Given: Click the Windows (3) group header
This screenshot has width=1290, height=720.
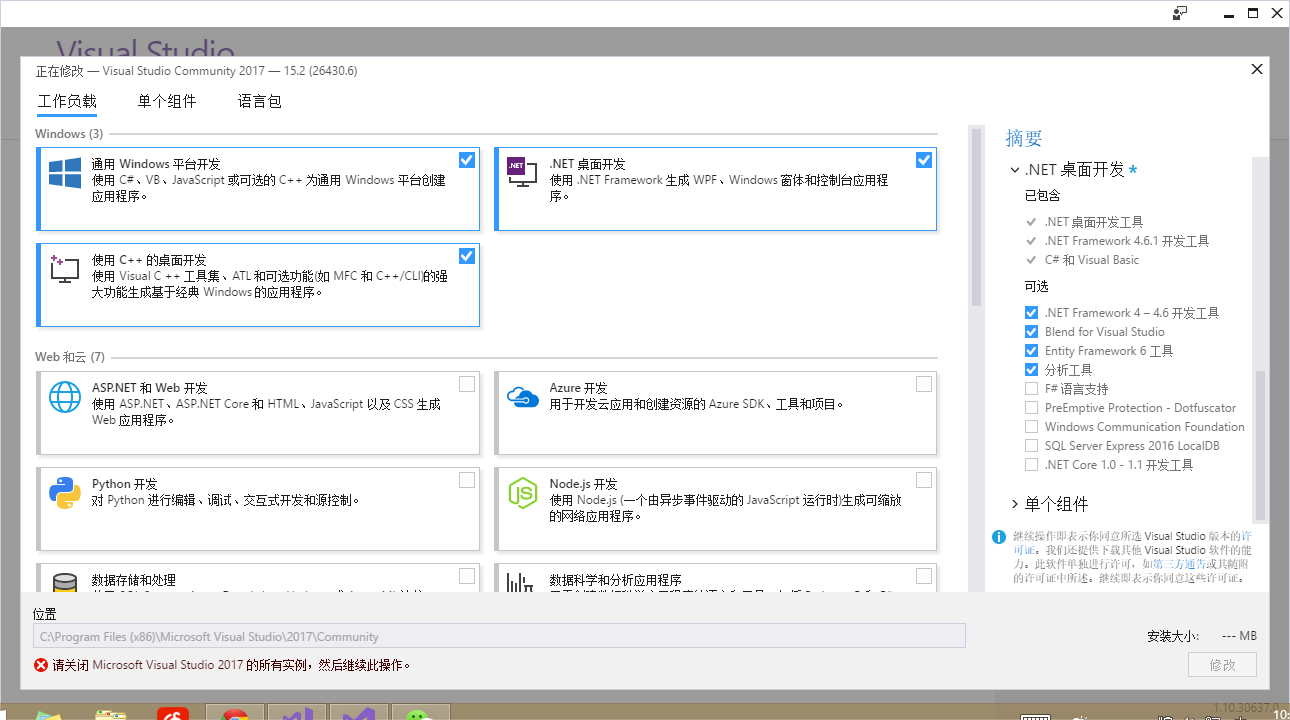Looking at the screenshot, I should click(x=69, y=134).
